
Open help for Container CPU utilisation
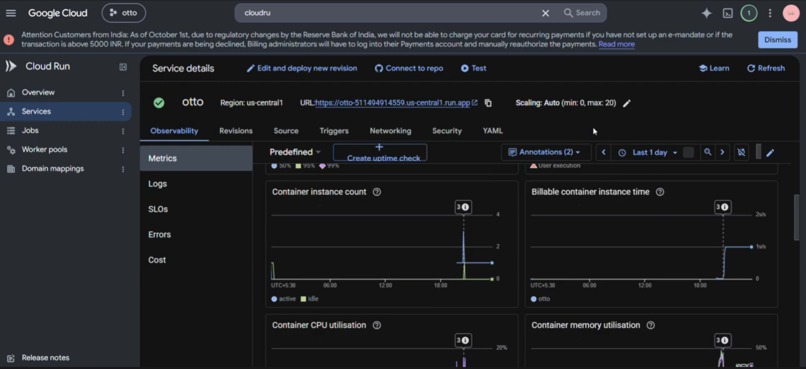pos(377,325)
